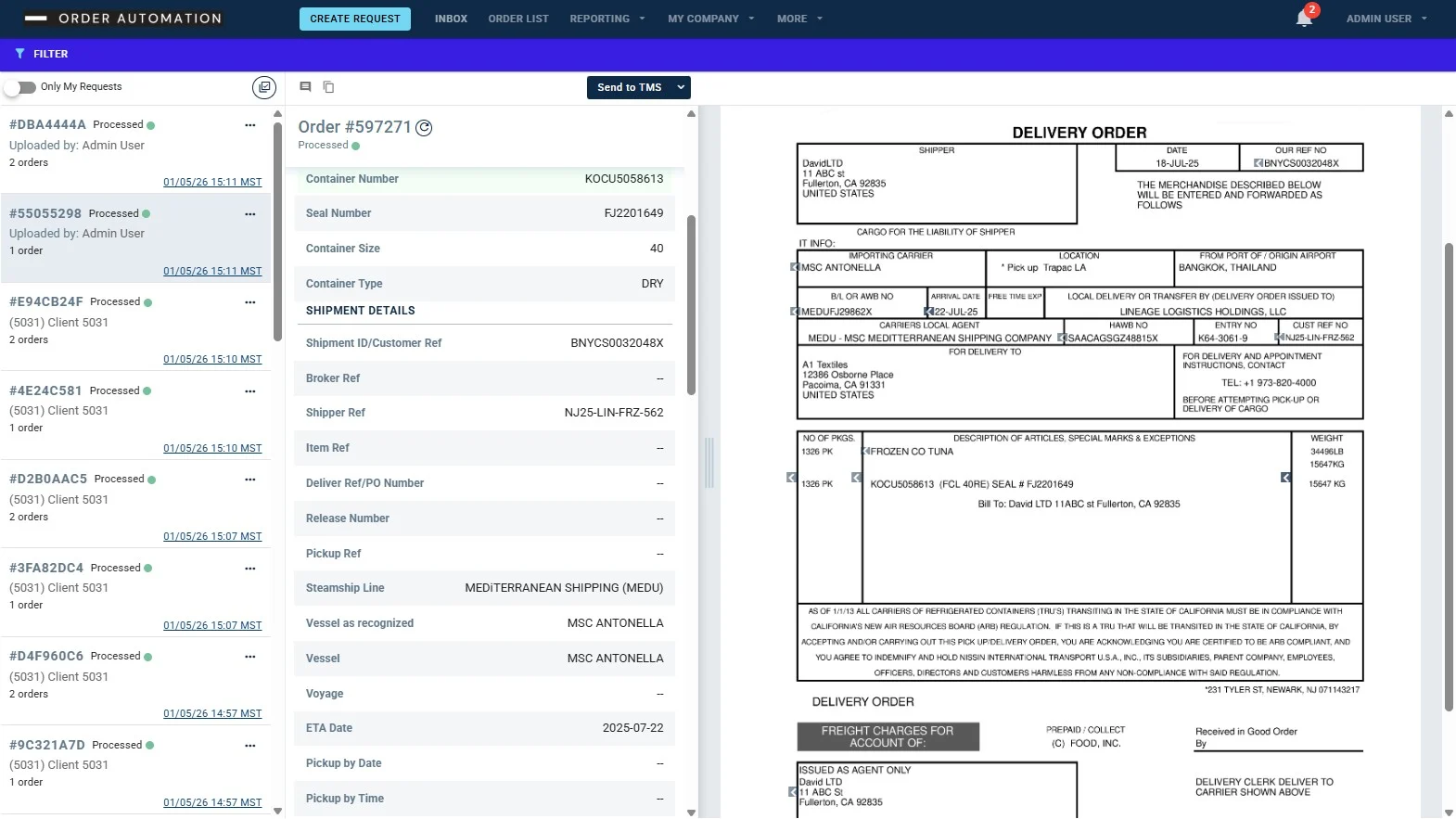The height and width of the screenshot is (819, 1456).
Task: Click the order details scrollbar
Action: [691, 305]
